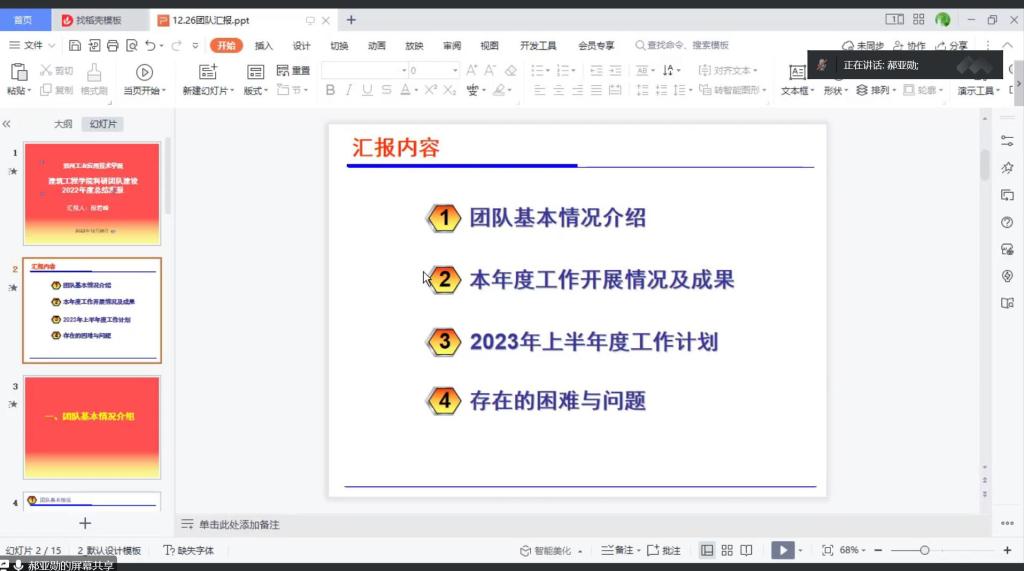The width and height of the screenshot is (1024, 571).
Task: Clear formatting with eraser icon
Action: point(511,70)
